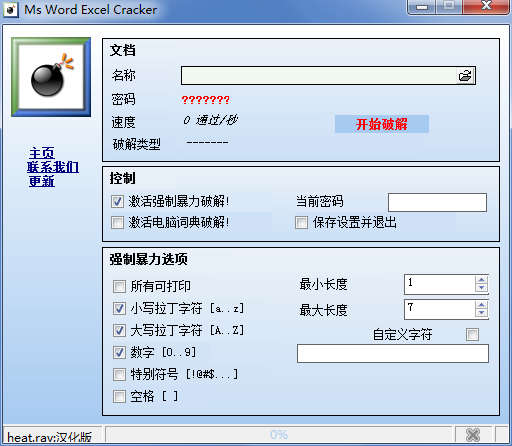This screenshot has height=446, width=512.
Task: Click the 最大长度 value field
Action: coord(440,309)
